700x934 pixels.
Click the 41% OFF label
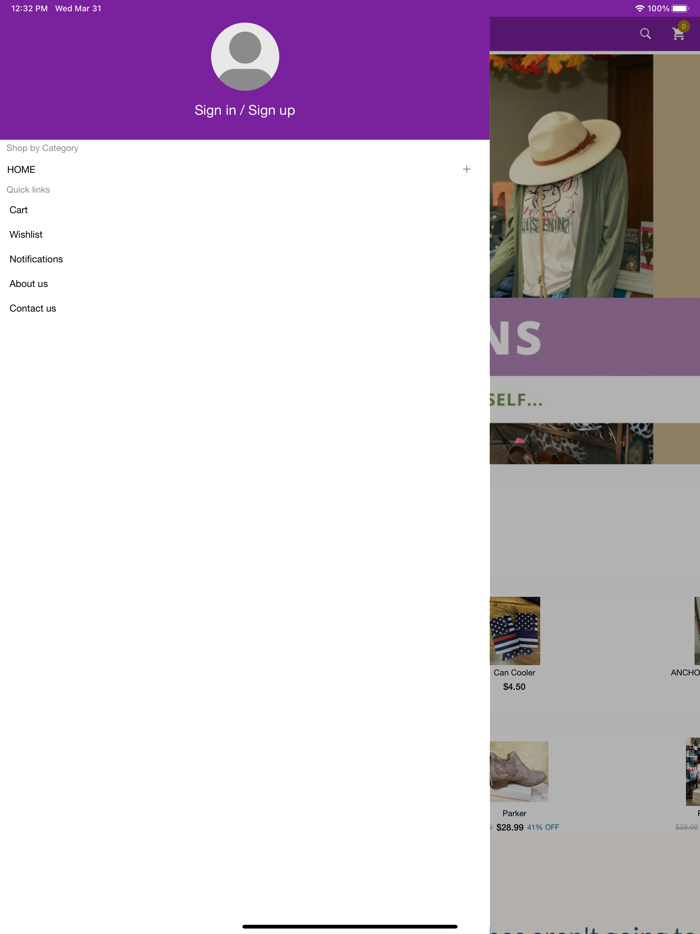543,827
